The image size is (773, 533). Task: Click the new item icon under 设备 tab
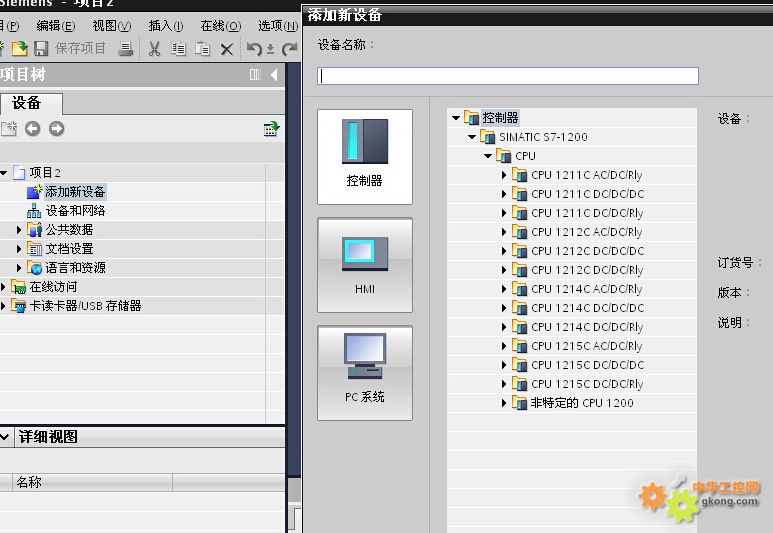tap(9, 129)
